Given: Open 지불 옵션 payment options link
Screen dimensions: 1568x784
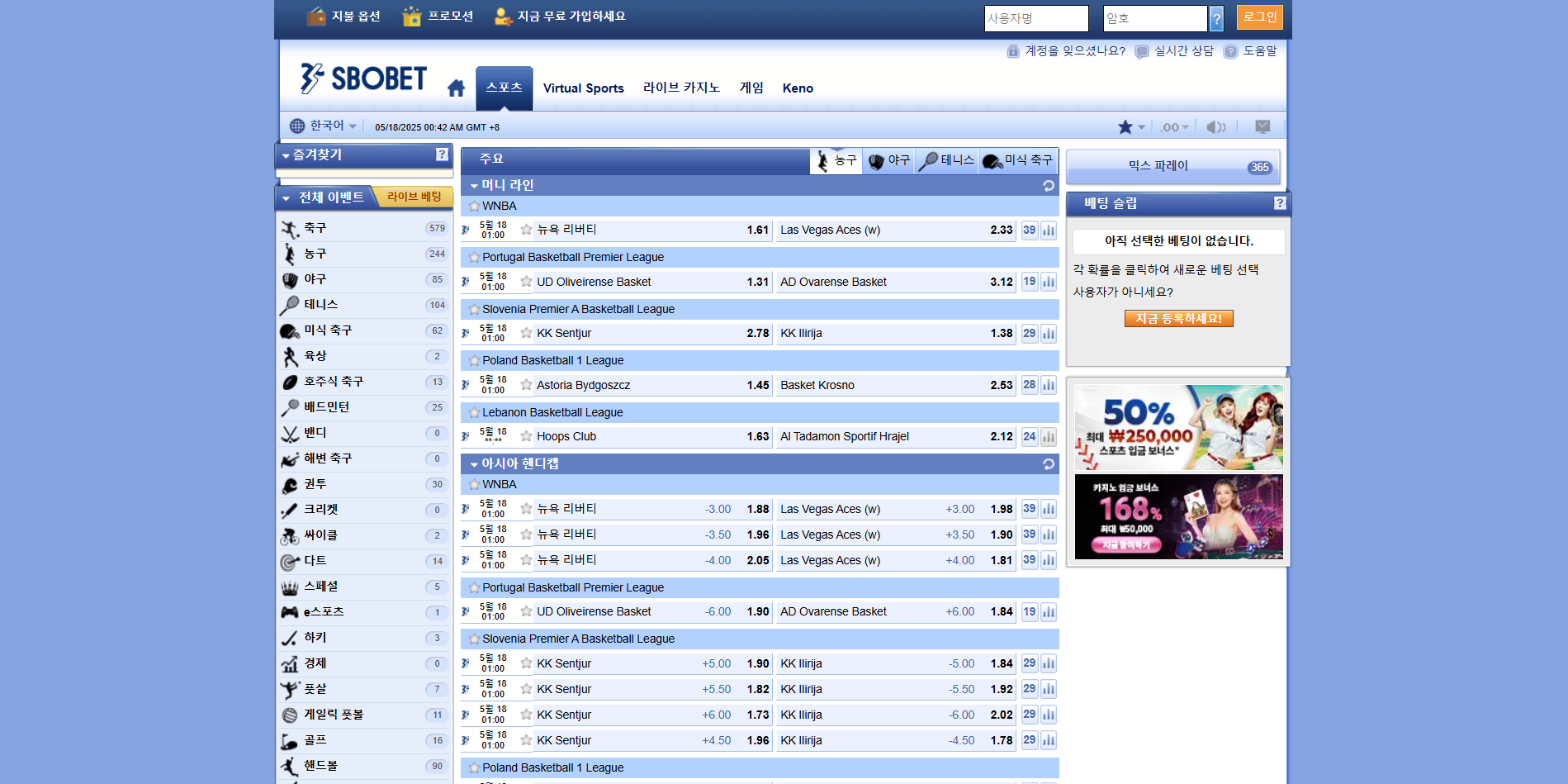Looking at the screenshot, I should pyautogui.click(x=343, y=17).
